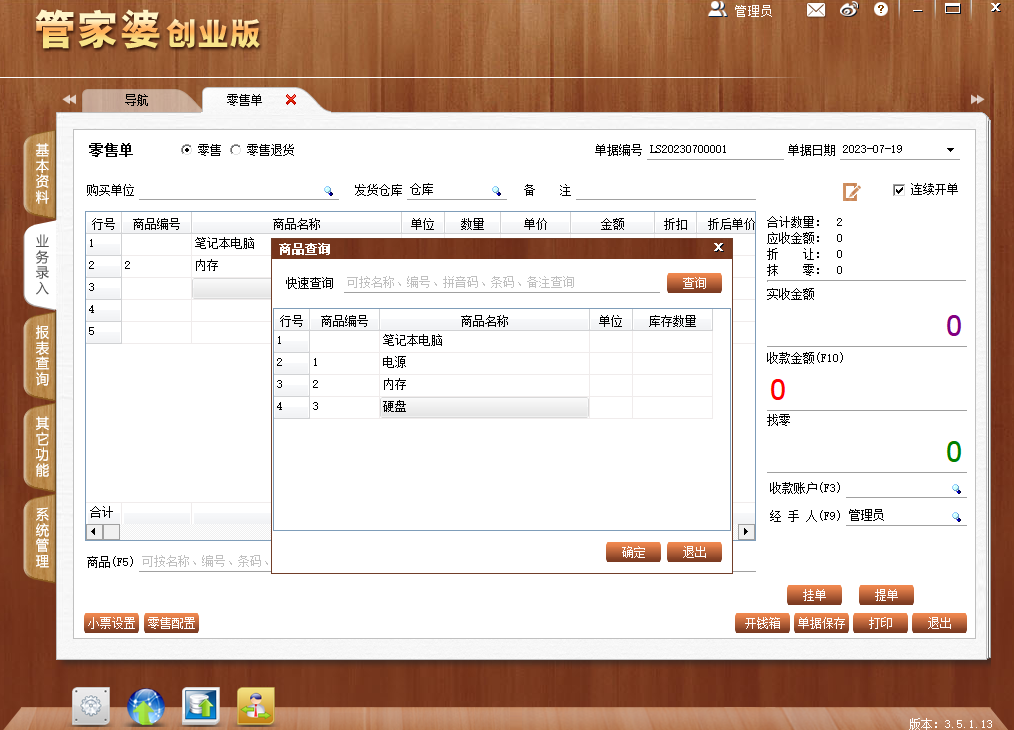Image resolution: width=1014 pixels, height=730 pixels.
Task: Click magnifier icon in 发货仓库 field
Action: tap(496, 191)
